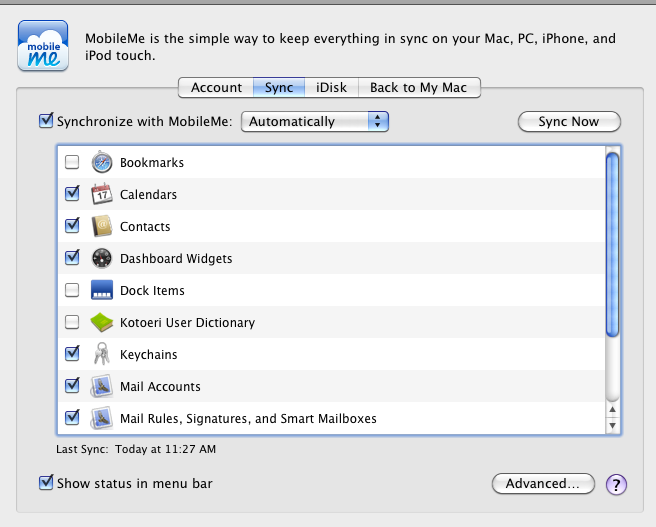Click the Safari compass icon beside Bookmarks
The width and height of the screenshot is (656, 527).
[102, 162]
